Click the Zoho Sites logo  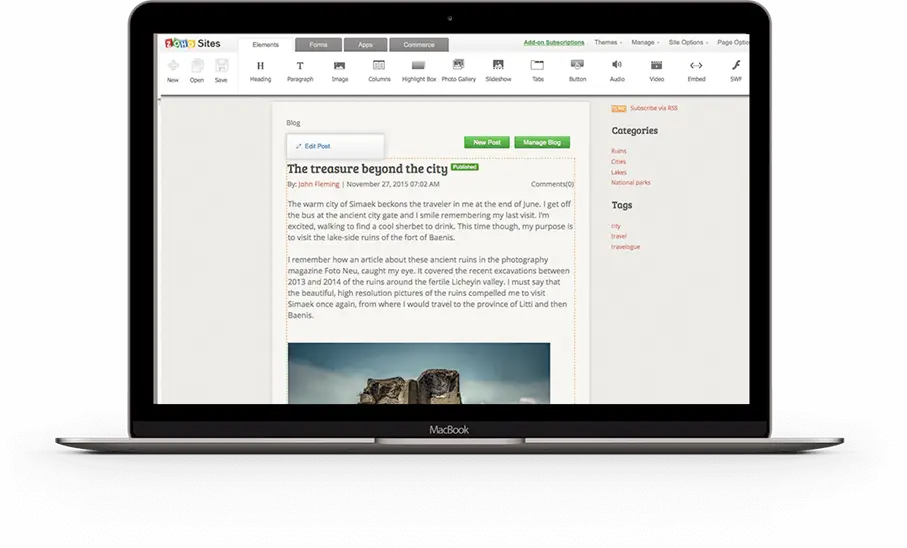click(x=193, y=43)
